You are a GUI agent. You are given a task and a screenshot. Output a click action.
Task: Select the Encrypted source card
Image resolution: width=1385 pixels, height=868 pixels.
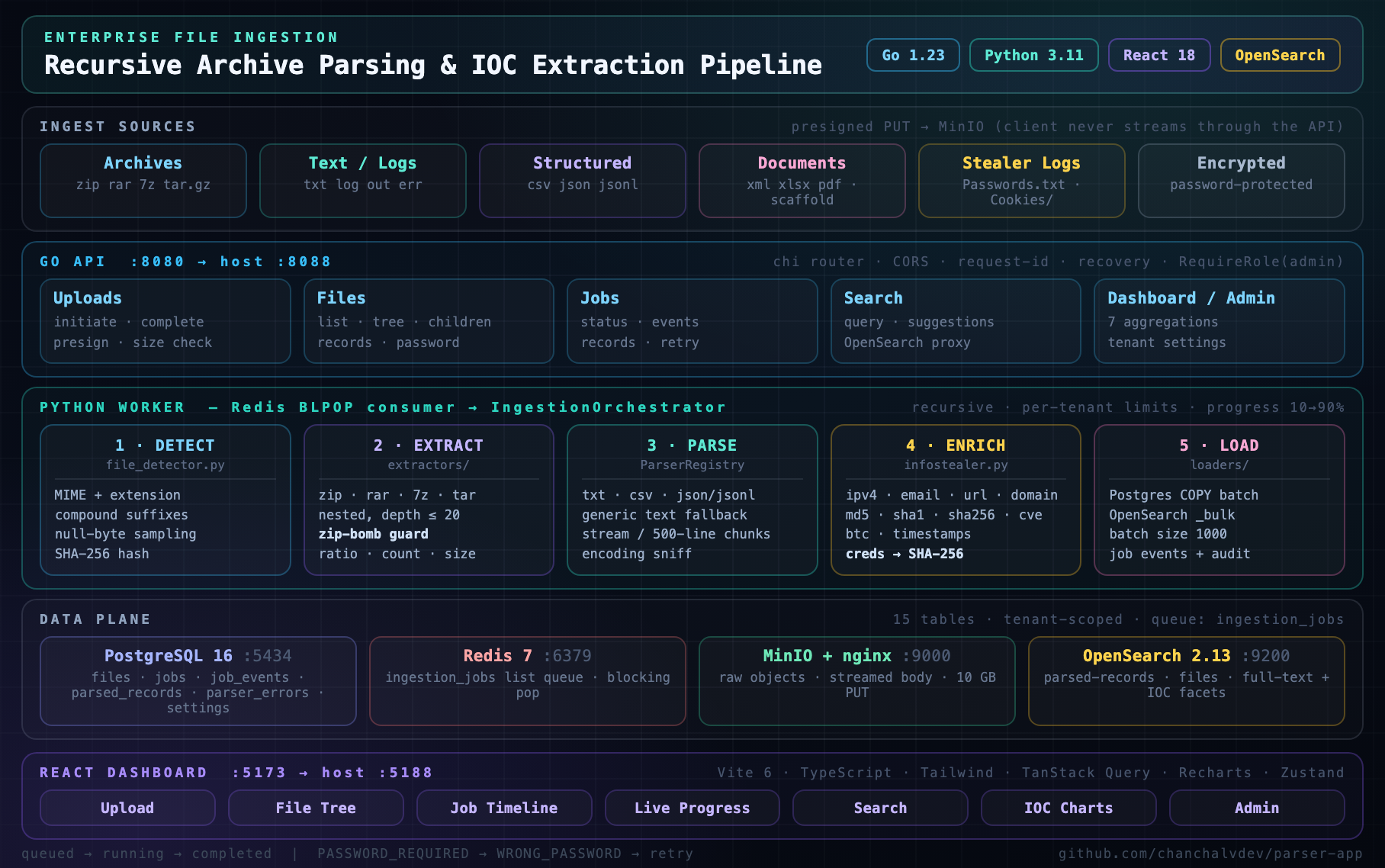pos(1242,181)
